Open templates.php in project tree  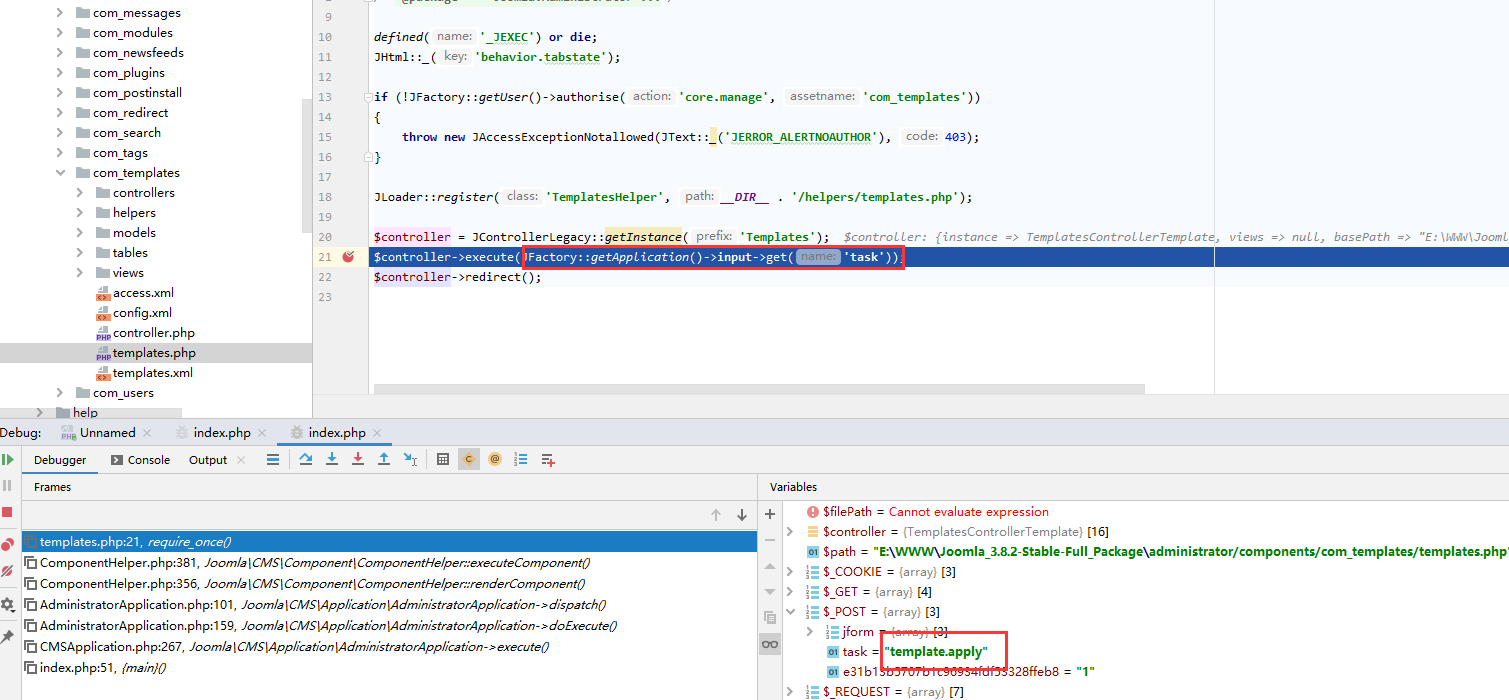click(154, 353)
